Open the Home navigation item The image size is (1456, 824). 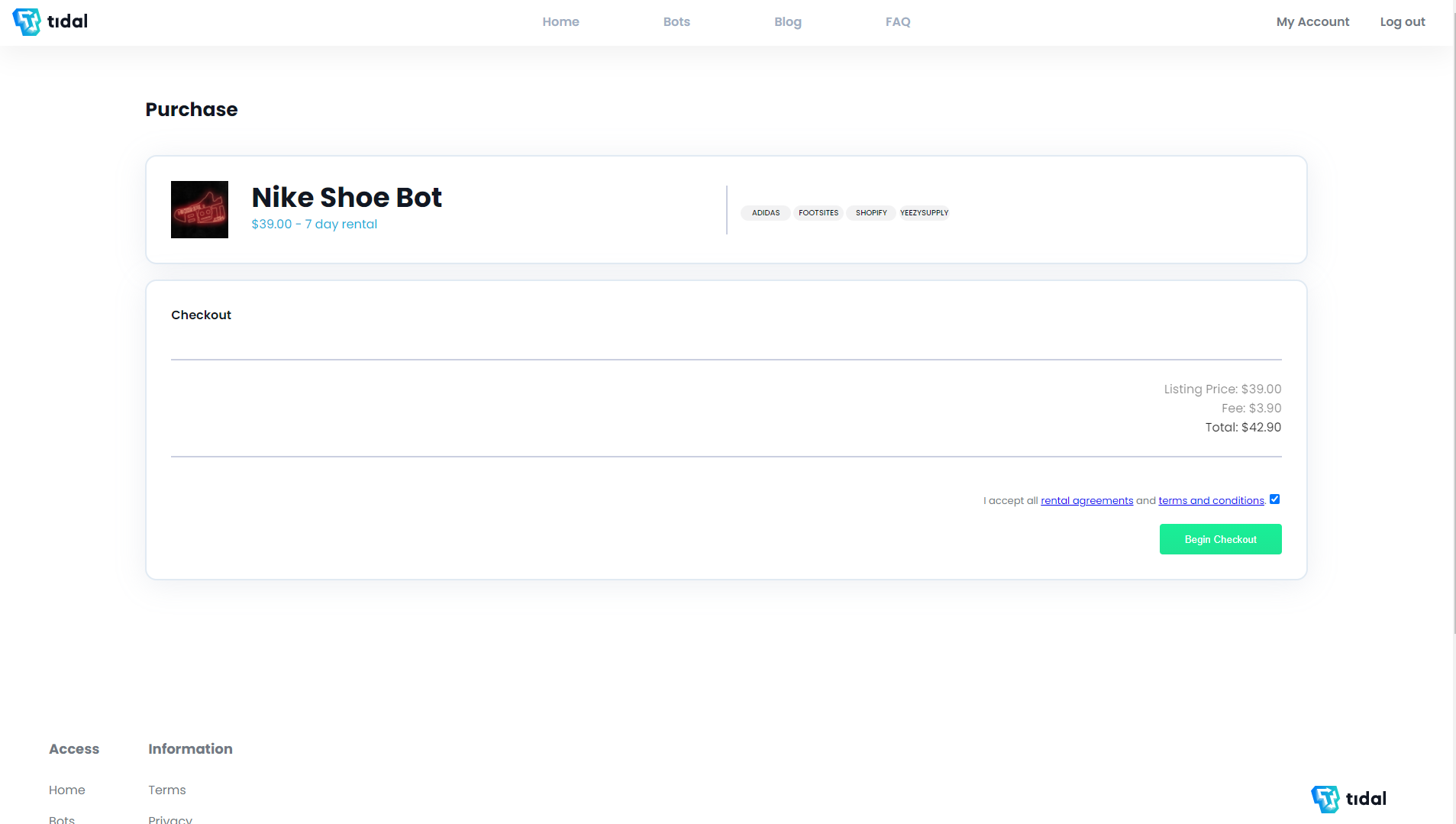pyautogui.click(x=560, y=22)
